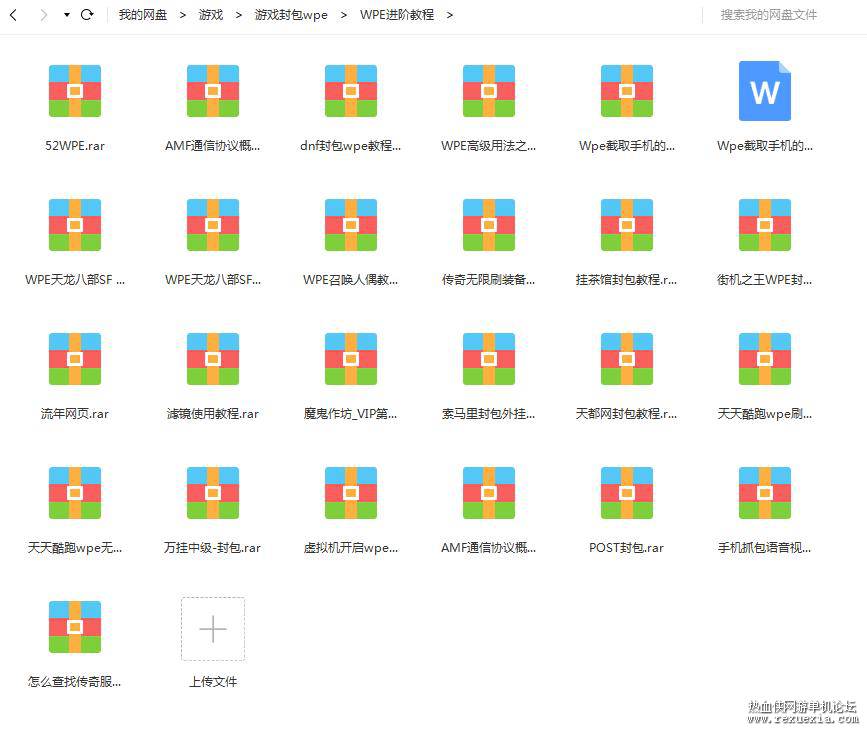Image resolution: width=867 pixels, height=734 pixels.
Task: Navigate to 游戏 breadcrumb
Action: tap(211, 15)
